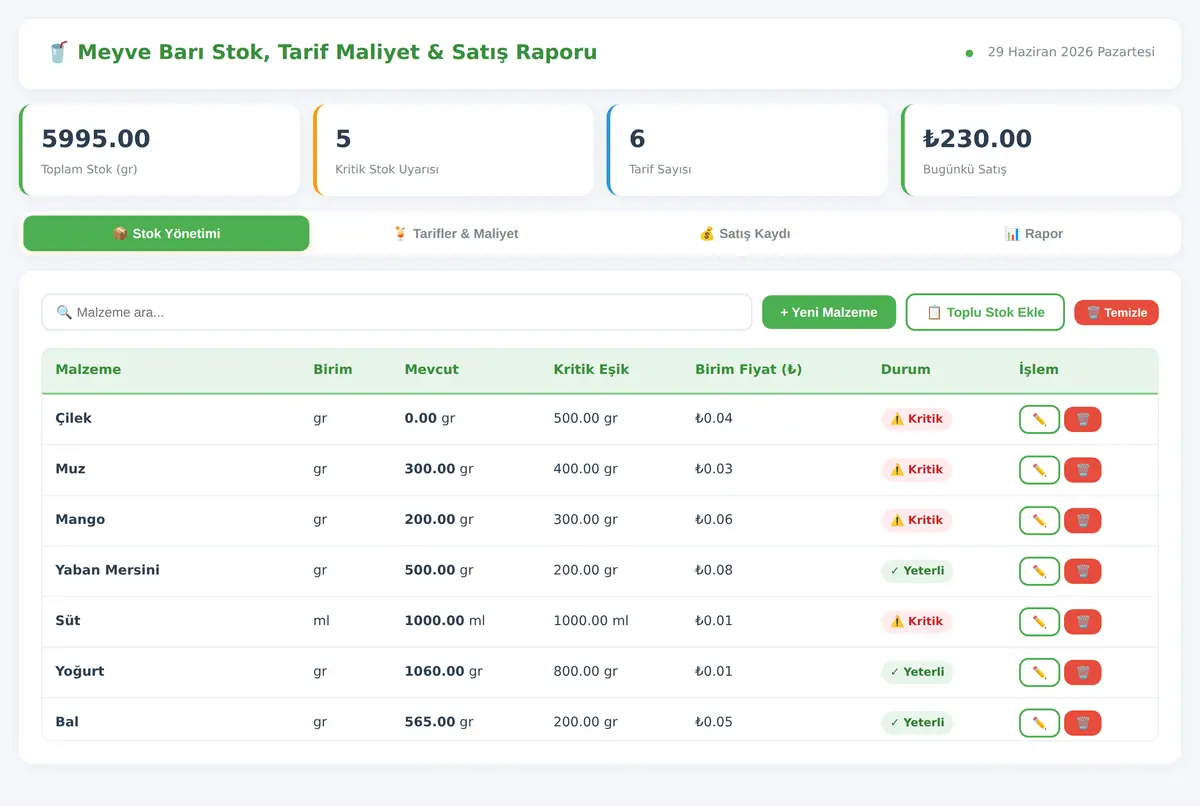
Task: Show the Rapor tab
Action: click(1034, 233)
